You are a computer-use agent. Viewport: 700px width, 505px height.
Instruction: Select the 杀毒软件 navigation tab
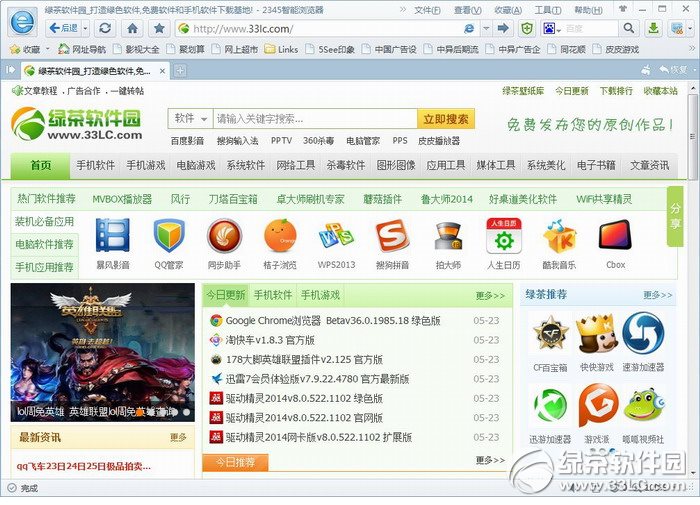coord(345,165)
